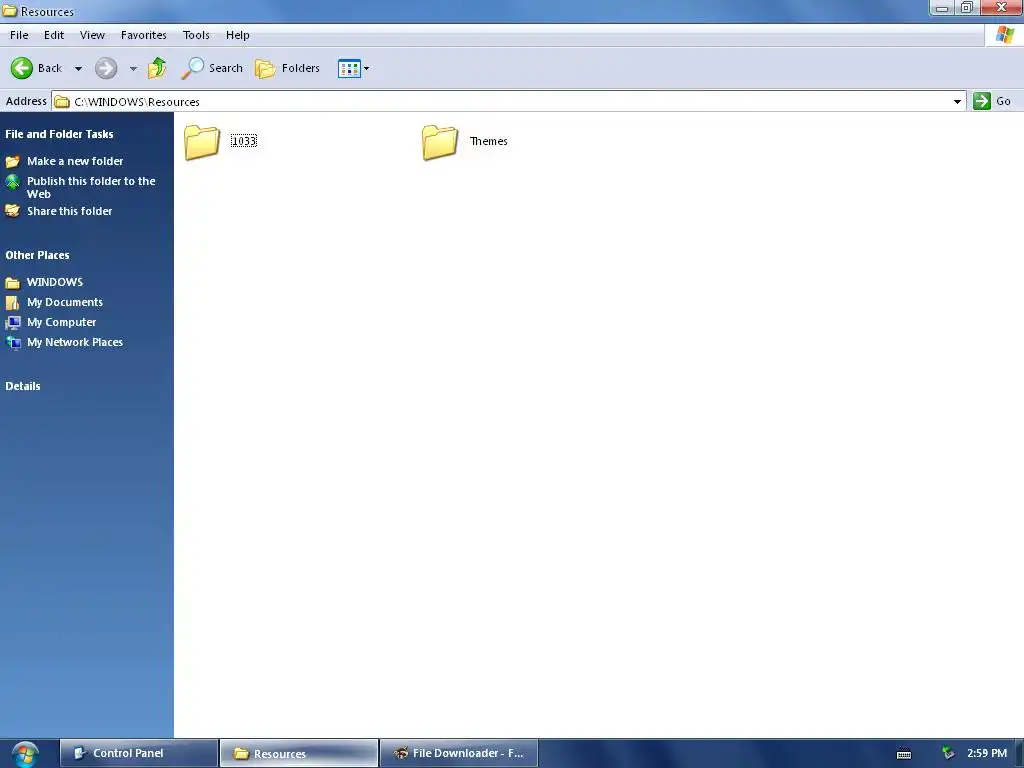Open the Help menu
The width and height of the screenshot is (1024, 768).
click(238, 35)
